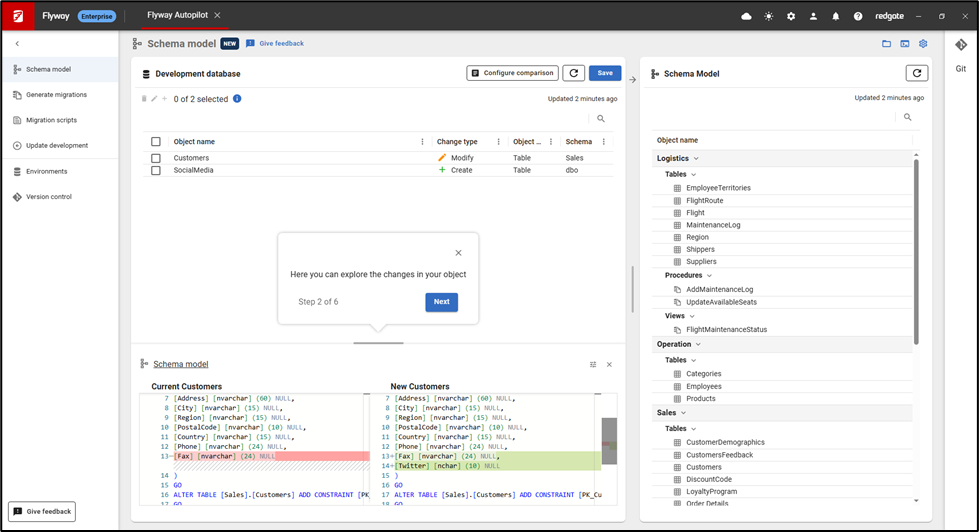
Task: Check the SocialMedia row checkbox
Action: (x=156, y=170)
